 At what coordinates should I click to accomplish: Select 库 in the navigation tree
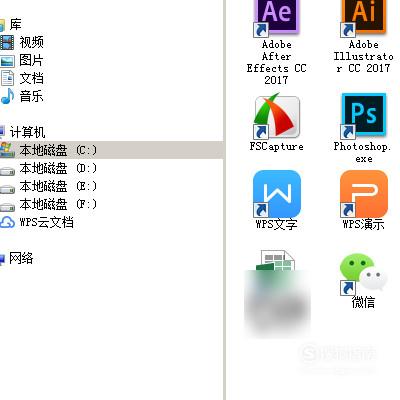click(15, 24)
